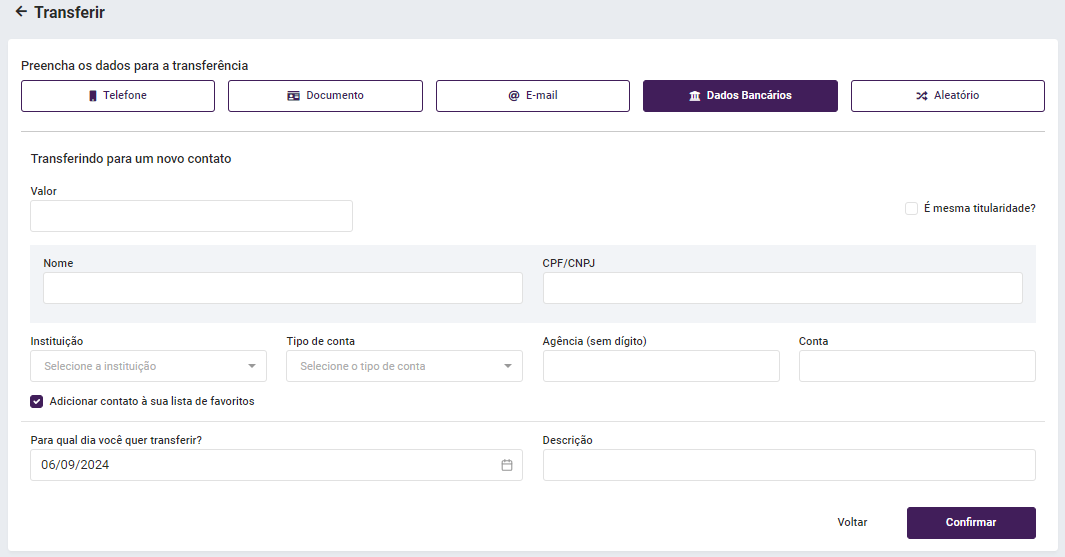Image resolution: width=1065 pixels, height=557 pixels.
Task: Click the back arrow next to Transferir
Action: [x=21, y=12]
